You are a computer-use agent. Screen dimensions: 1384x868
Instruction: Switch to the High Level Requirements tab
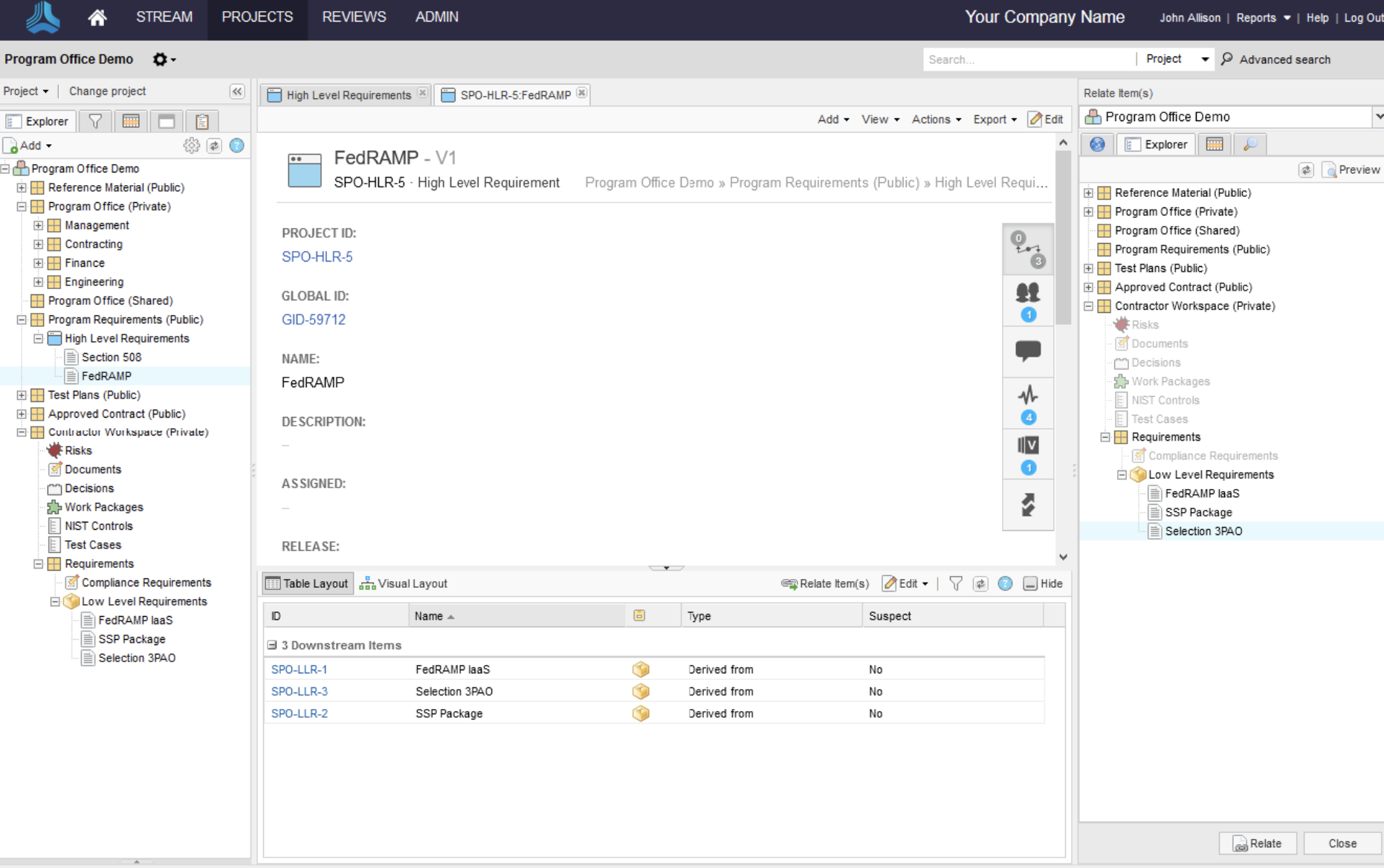click(x=348, y=95)
